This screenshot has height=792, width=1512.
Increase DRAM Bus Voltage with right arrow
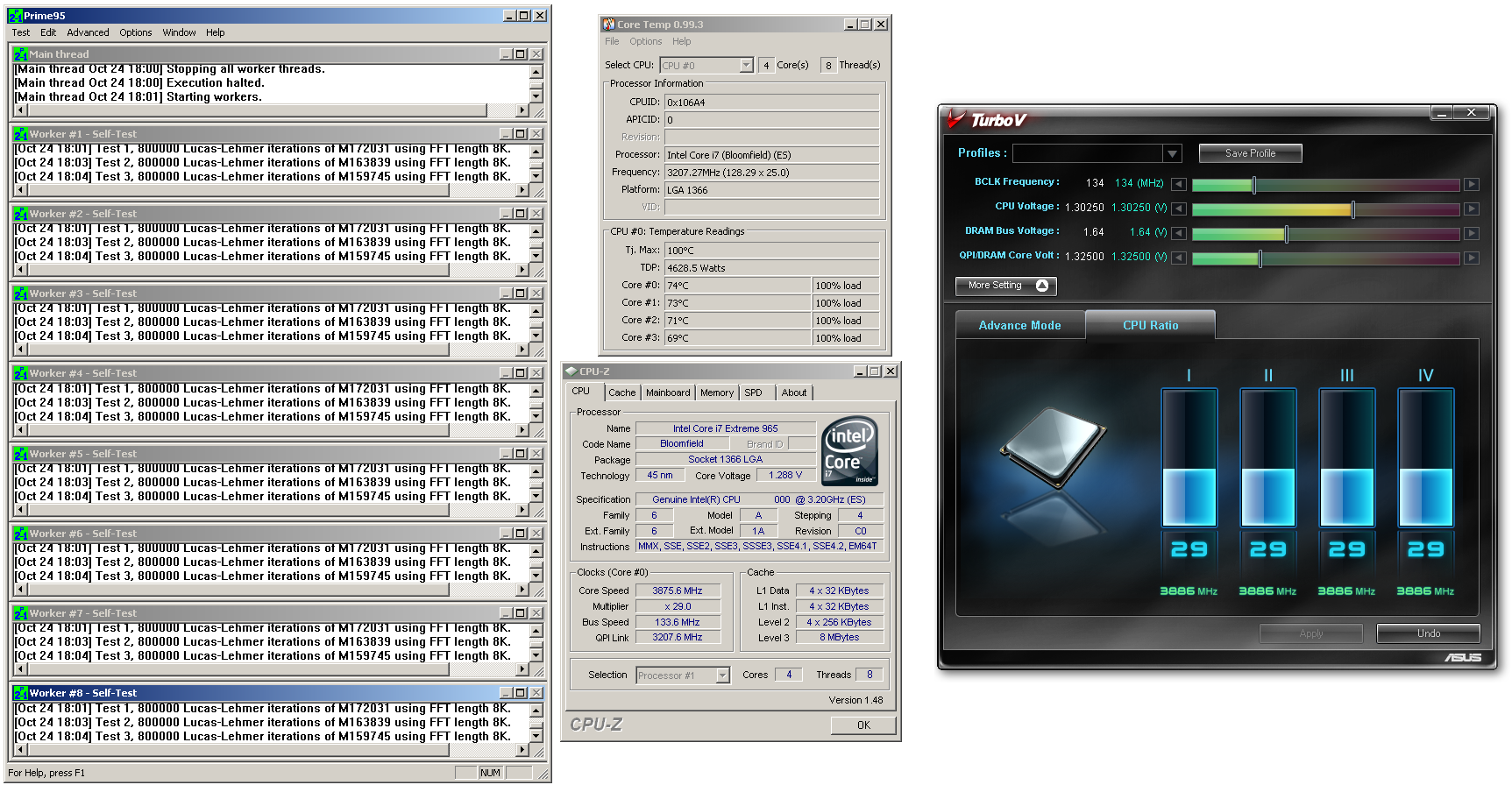(x=1472, y=233)
